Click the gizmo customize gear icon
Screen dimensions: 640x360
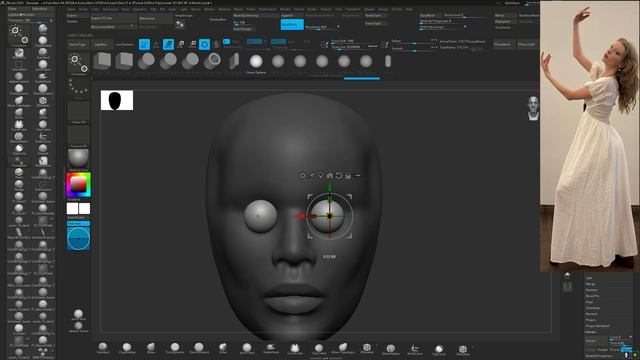pyautogui.click(x=302, y=176)
